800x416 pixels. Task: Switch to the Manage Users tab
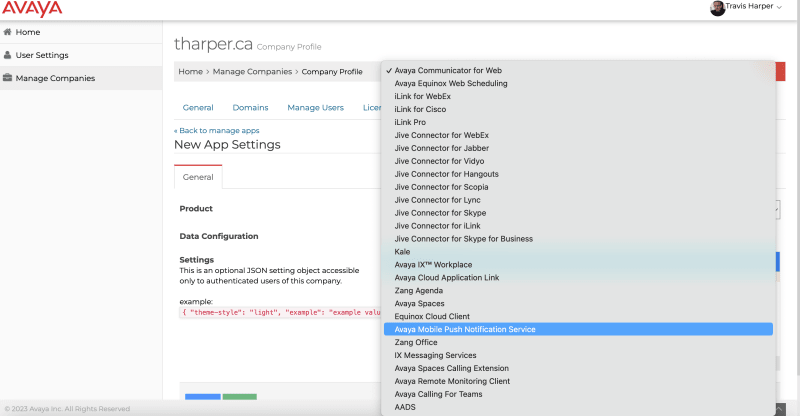click(315, 108)
